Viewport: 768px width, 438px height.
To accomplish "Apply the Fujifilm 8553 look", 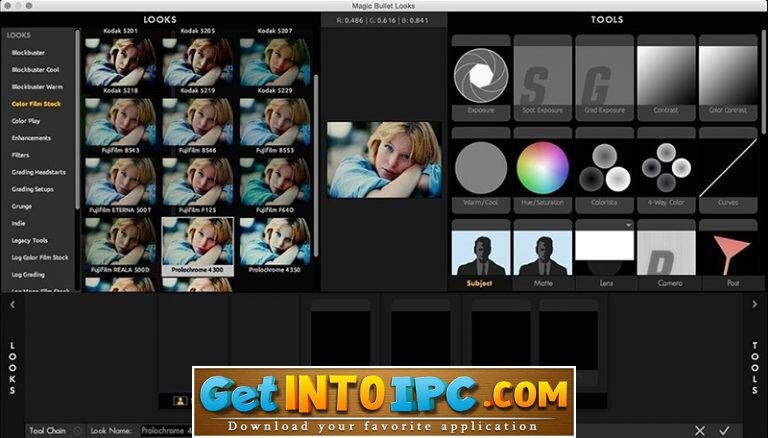I will [275, 122].
